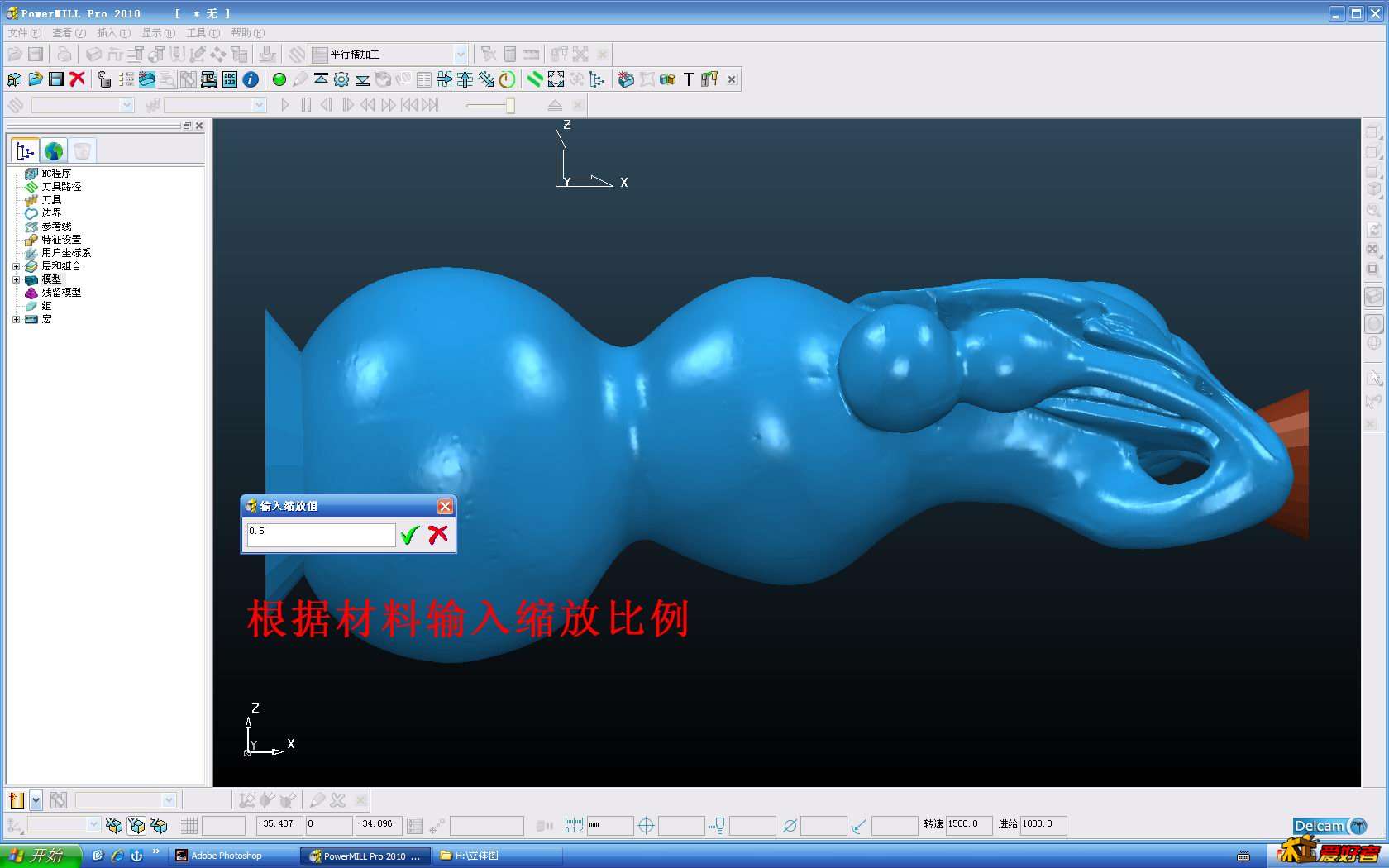Viewport: 1389px width, 868px height.
Task: Confirm the scale value with the green checkmark
Action: click(409, 535)
